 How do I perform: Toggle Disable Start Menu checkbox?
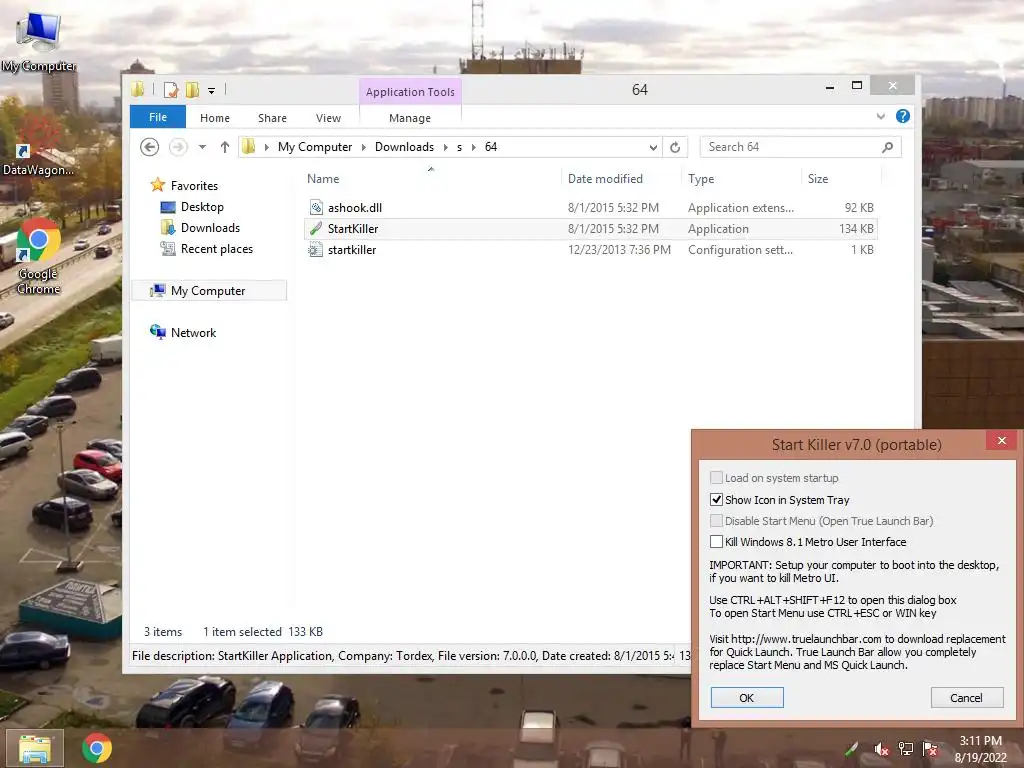click(x=716, y=520)
